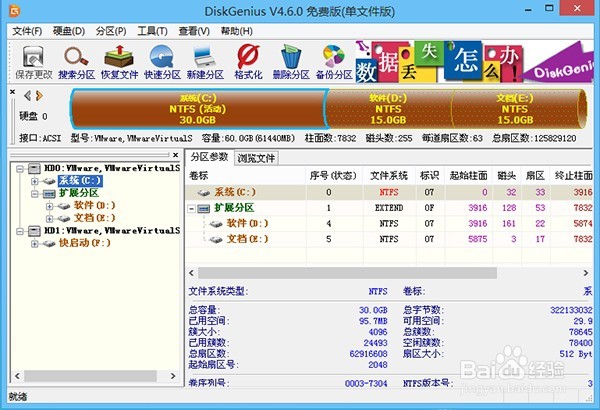Screen dimensions: 600x410
Task: Open Search Partitions (搜索分区) tool
Action: (x=76, y=62)
